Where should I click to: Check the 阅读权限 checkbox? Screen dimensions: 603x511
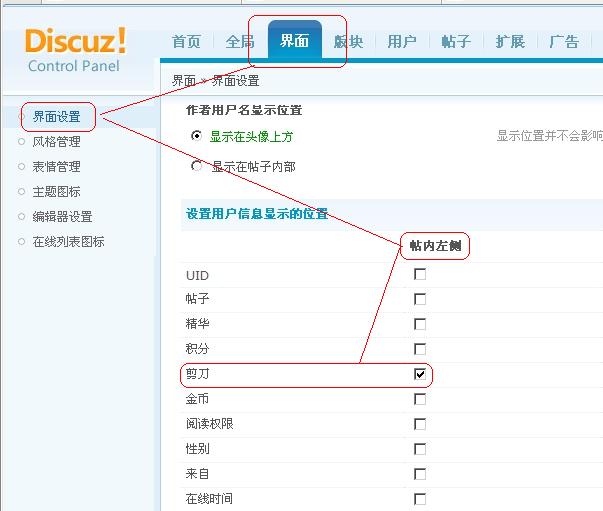(420, 424)
